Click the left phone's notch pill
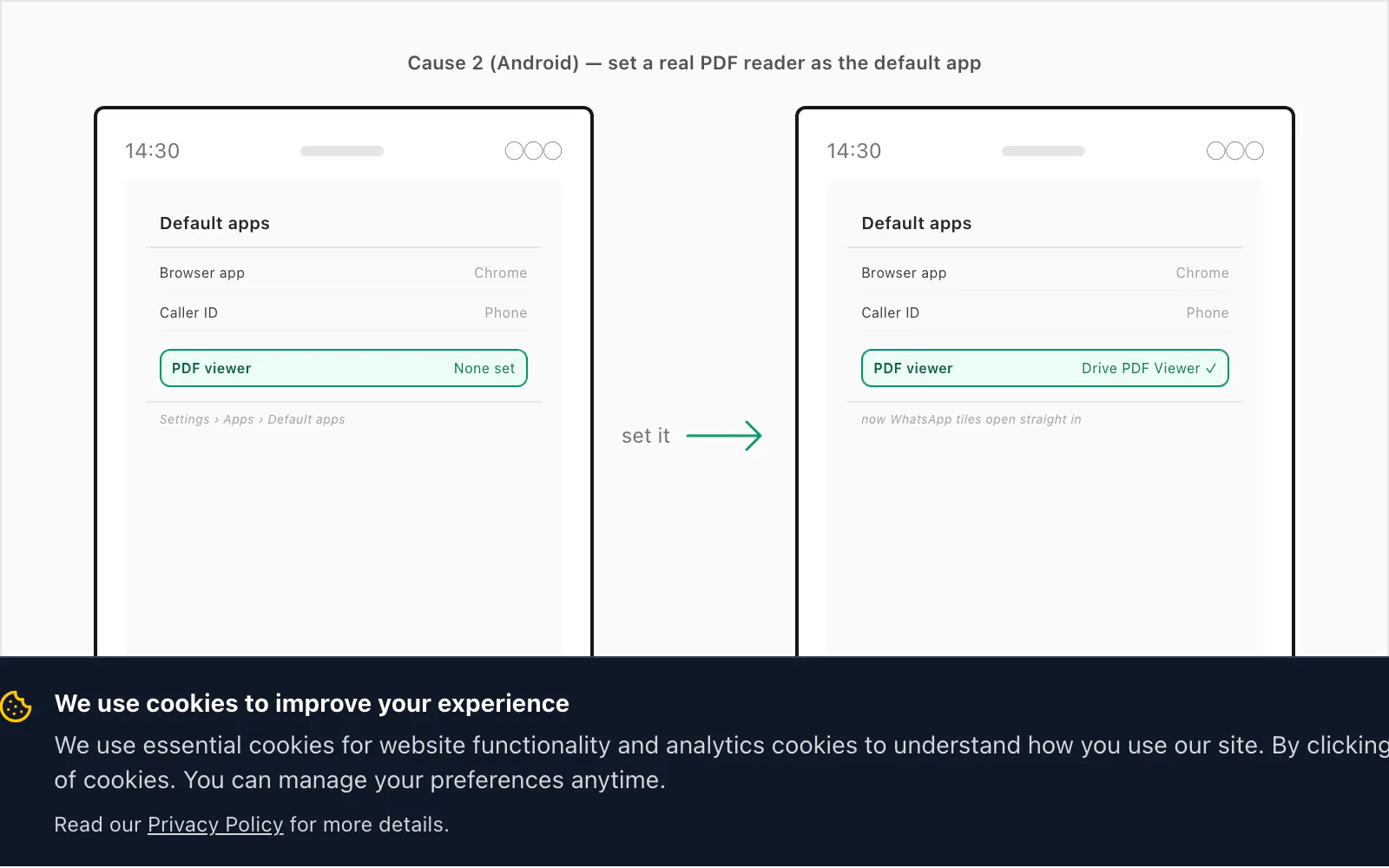Viewport: 1389px width, 868px height. pos(342,151)
